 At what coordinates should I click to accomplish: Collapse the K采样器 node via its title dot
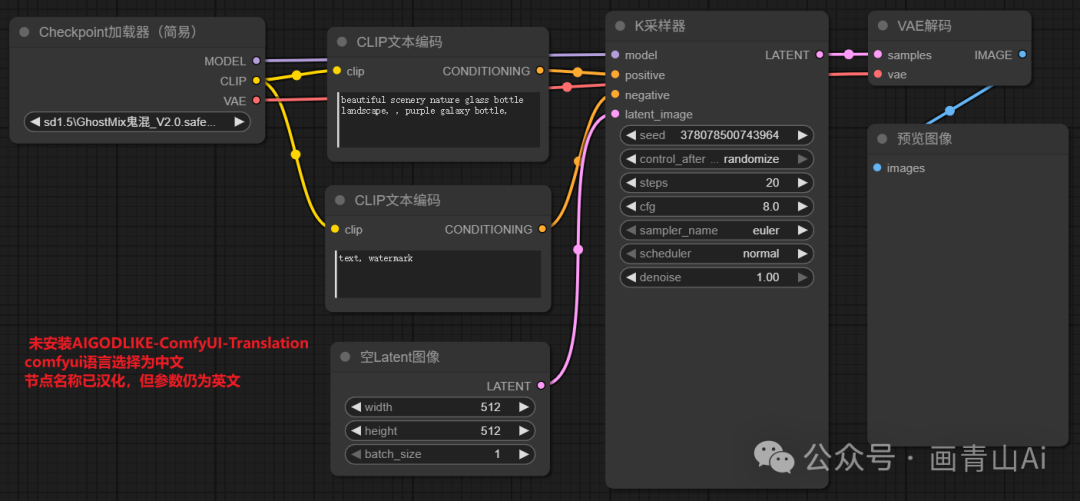pyautogui.click(x=620, y=26)
